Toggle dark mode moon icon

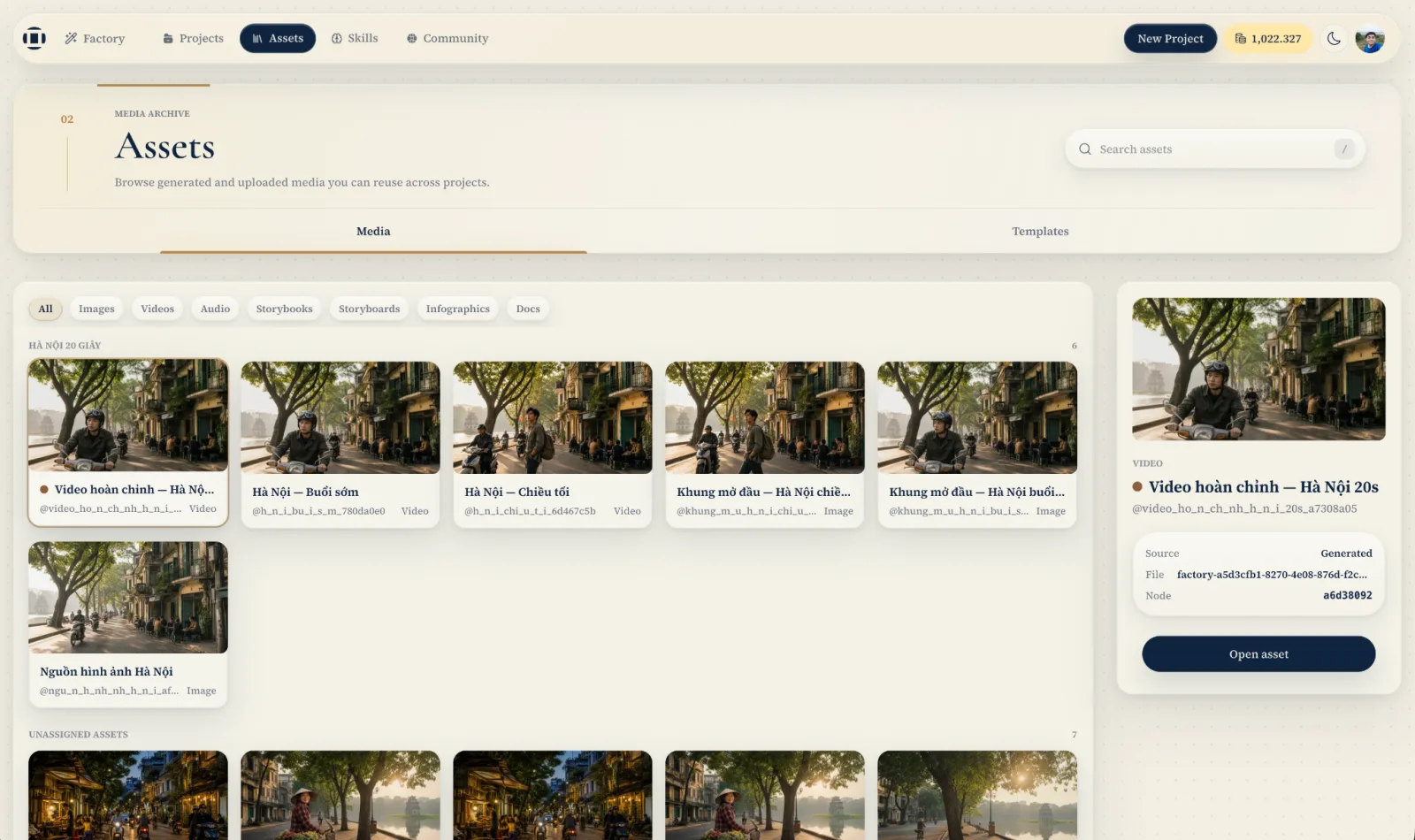pos(1334,38)
